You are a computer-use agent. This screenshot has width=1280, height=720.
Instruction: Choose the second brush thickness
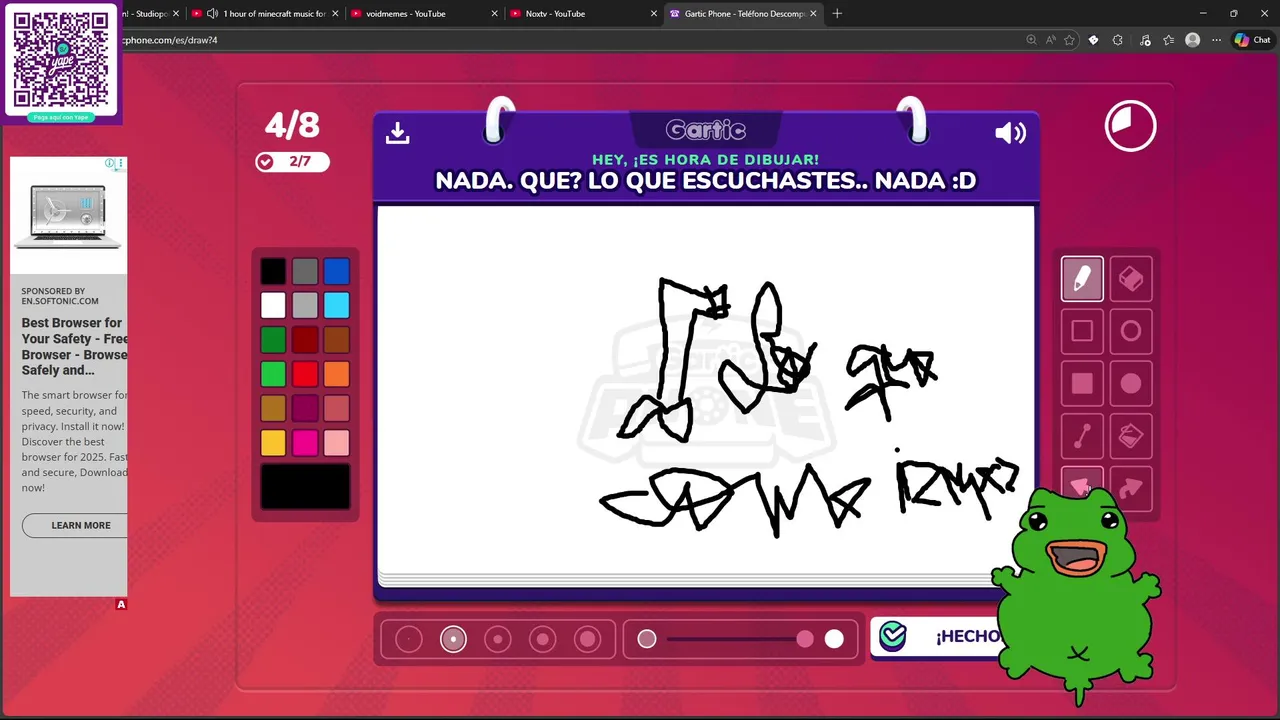tap(453, 639)
